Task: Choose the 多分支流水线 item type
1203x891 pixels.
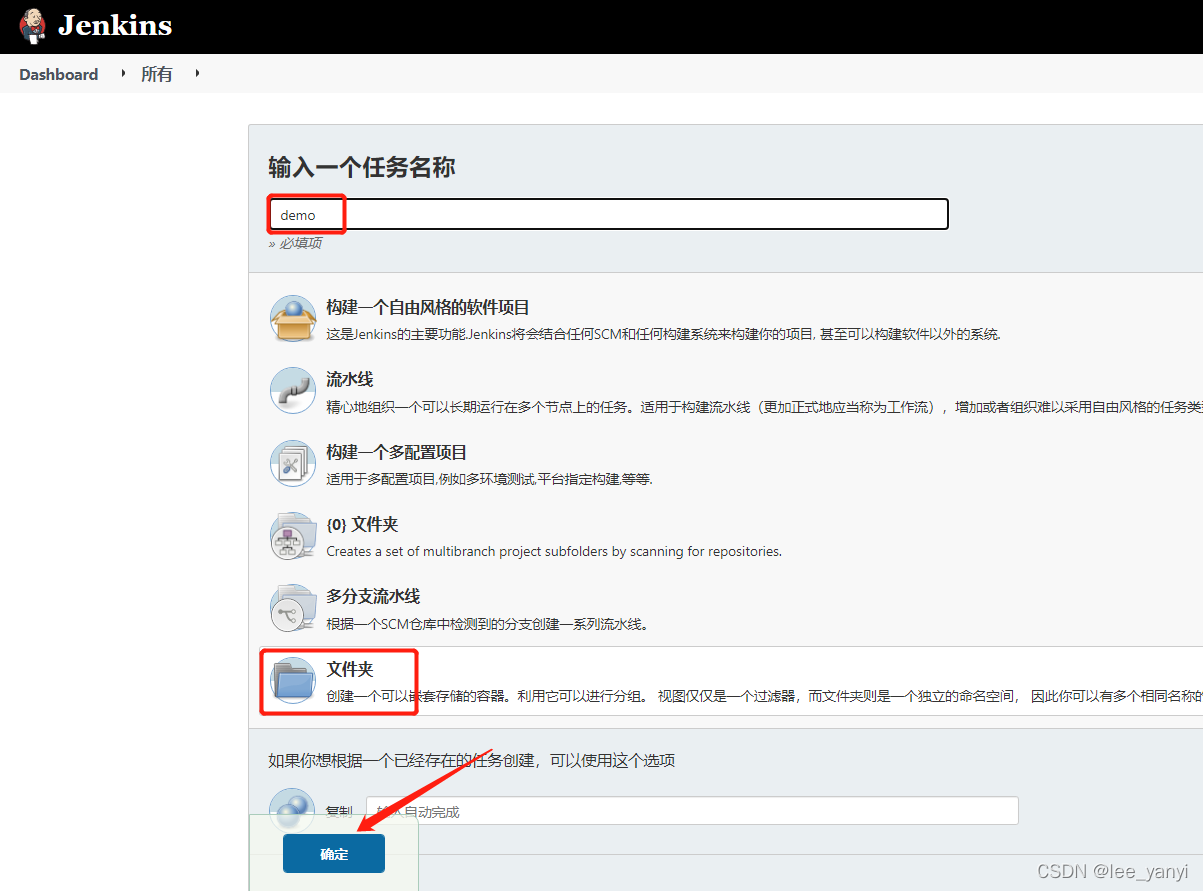Action: coord(373,597)
